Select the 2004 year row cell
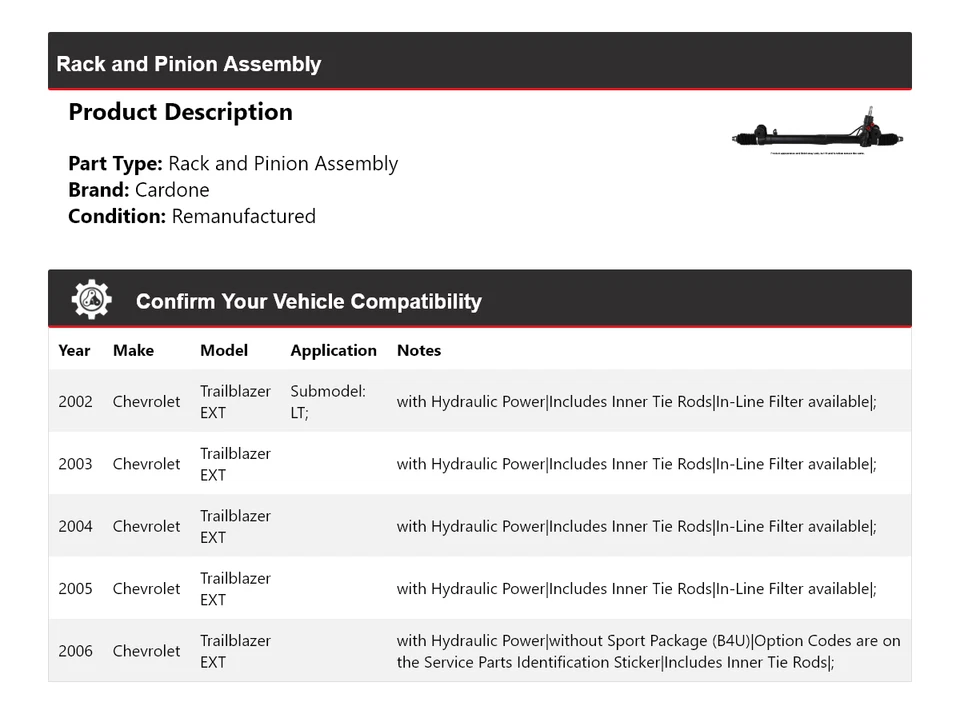This screenshot has width=960, height=714. coord(75,526)
